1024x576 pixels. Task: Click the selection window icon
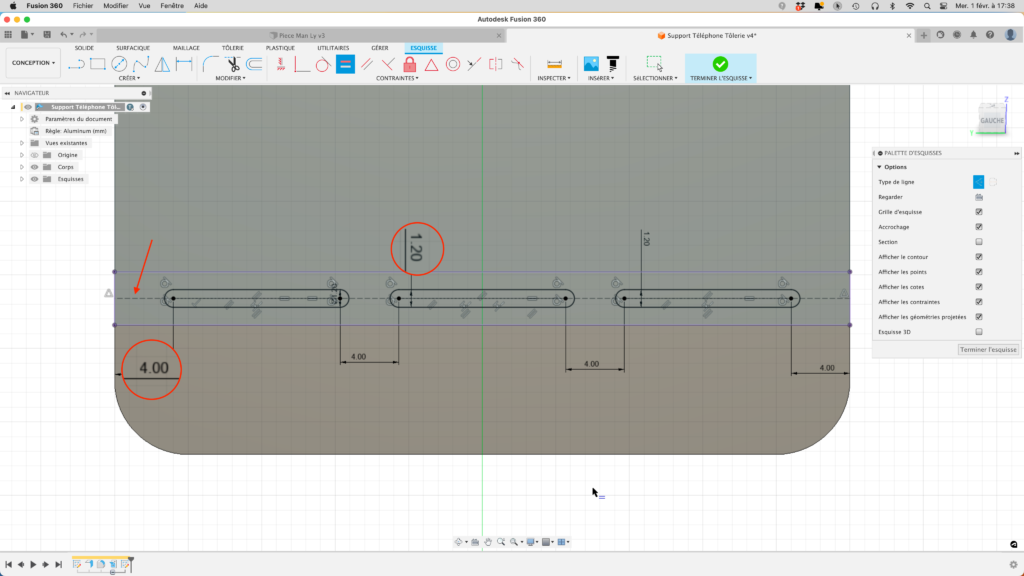click(x=654, y=63)
